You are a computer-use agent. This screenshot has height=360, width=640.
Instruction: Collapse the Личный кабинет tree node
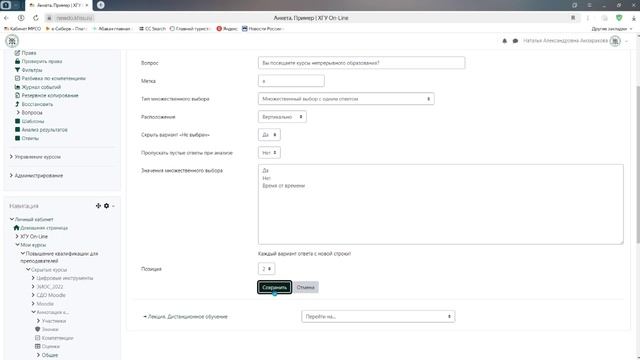(12, 219)
